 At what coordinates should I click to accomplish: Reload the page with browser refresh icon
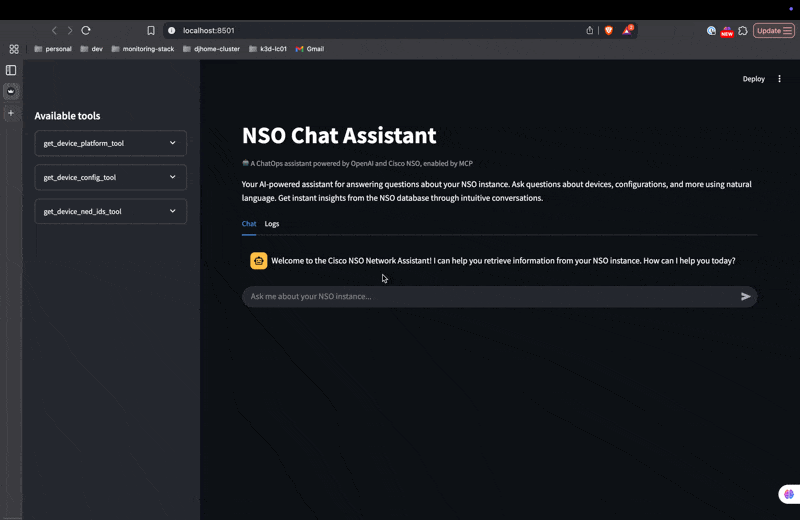coord(86,31)
